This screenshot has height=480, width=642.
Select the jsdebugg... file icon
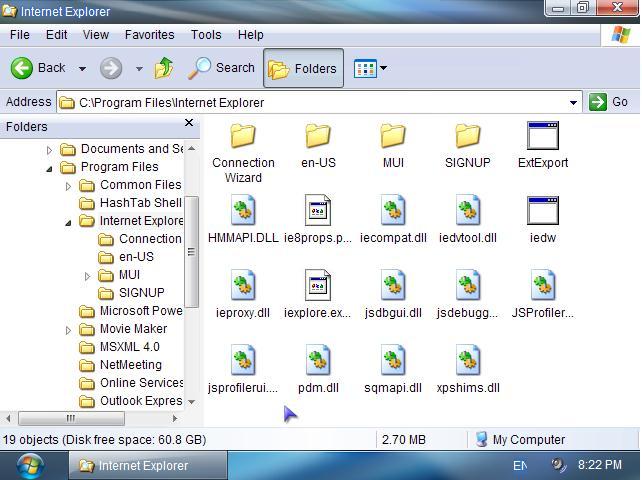pyautogui.click(x=468, y=285)
